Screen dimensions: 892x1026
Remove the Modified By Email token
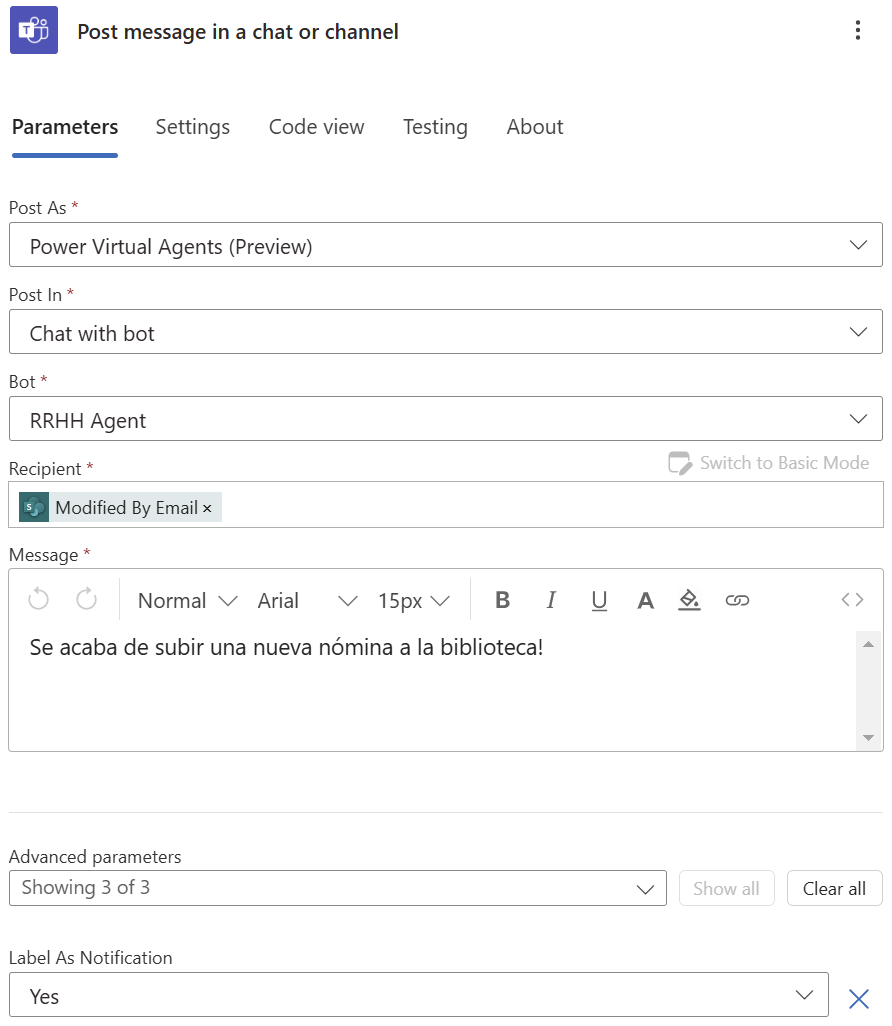207,507
